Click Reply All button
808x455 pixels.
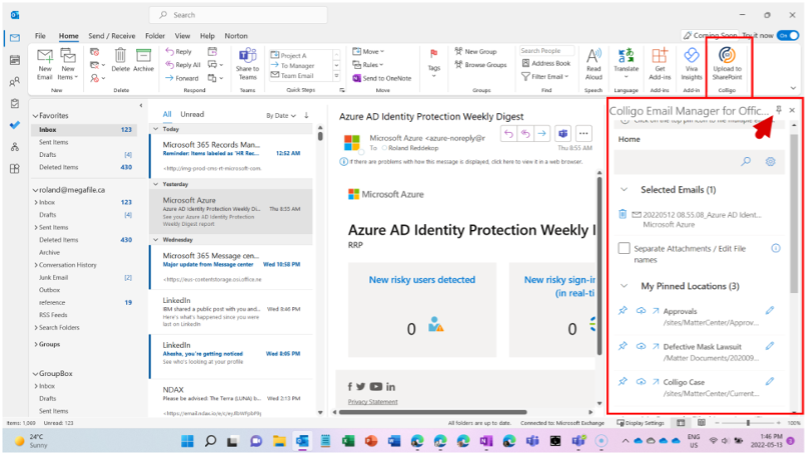point(183,65)
